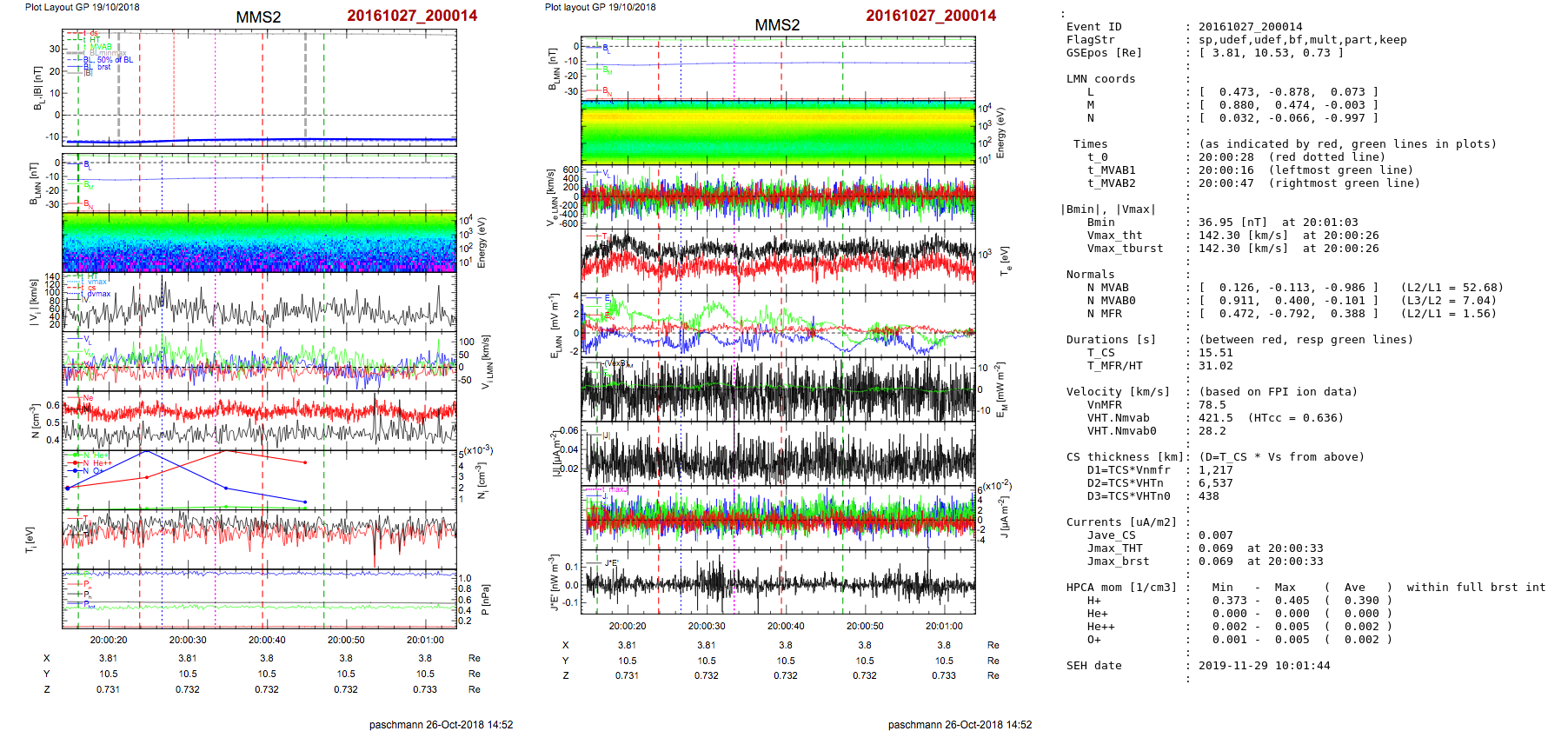The width and height of the screenshot is (1568, 731).
Task: Click the 20:01:00 time tick on right plot
Action: coord(943,626)
